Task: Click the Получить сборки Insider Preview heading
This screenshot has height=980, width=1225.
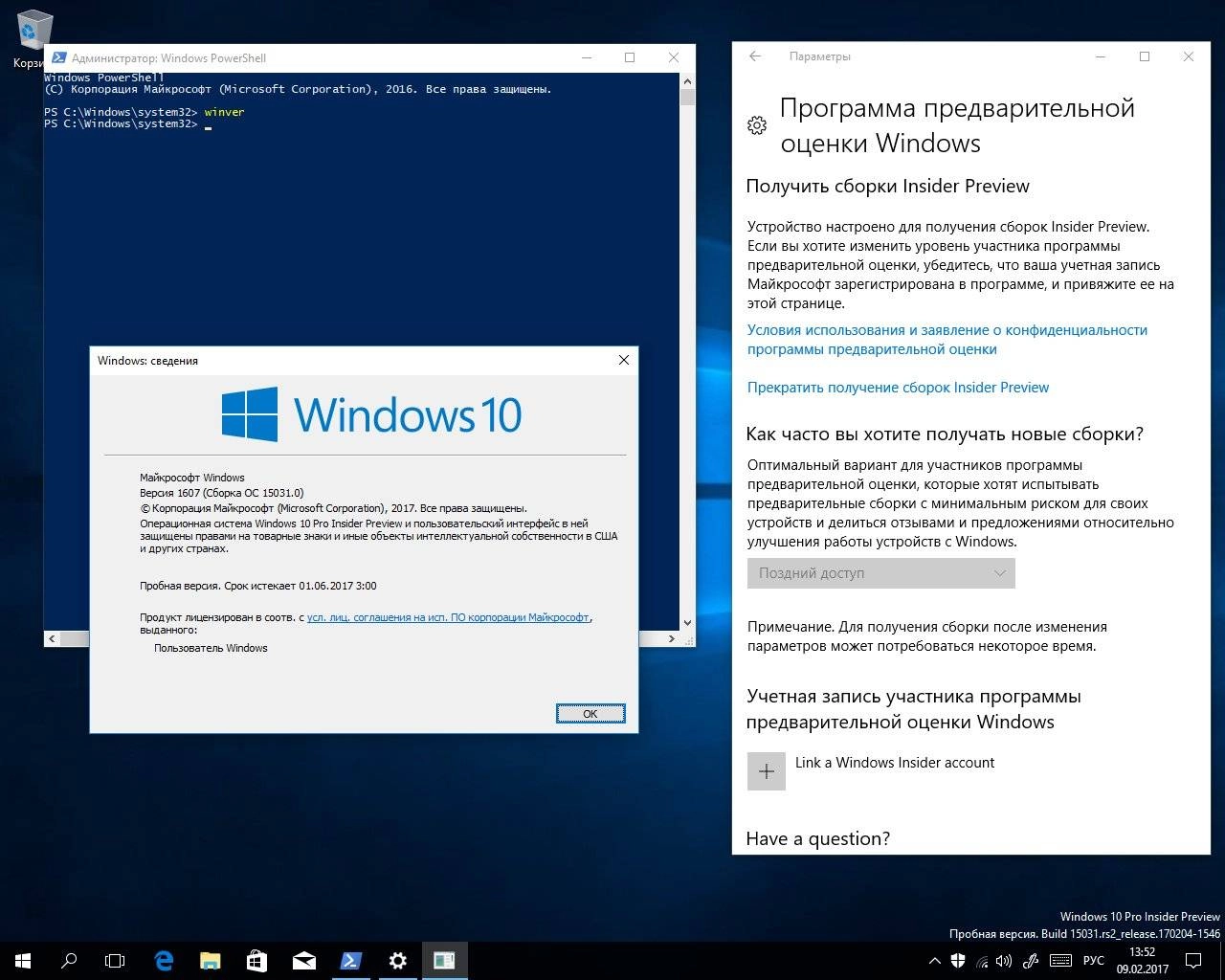Action: click(888, 187)
